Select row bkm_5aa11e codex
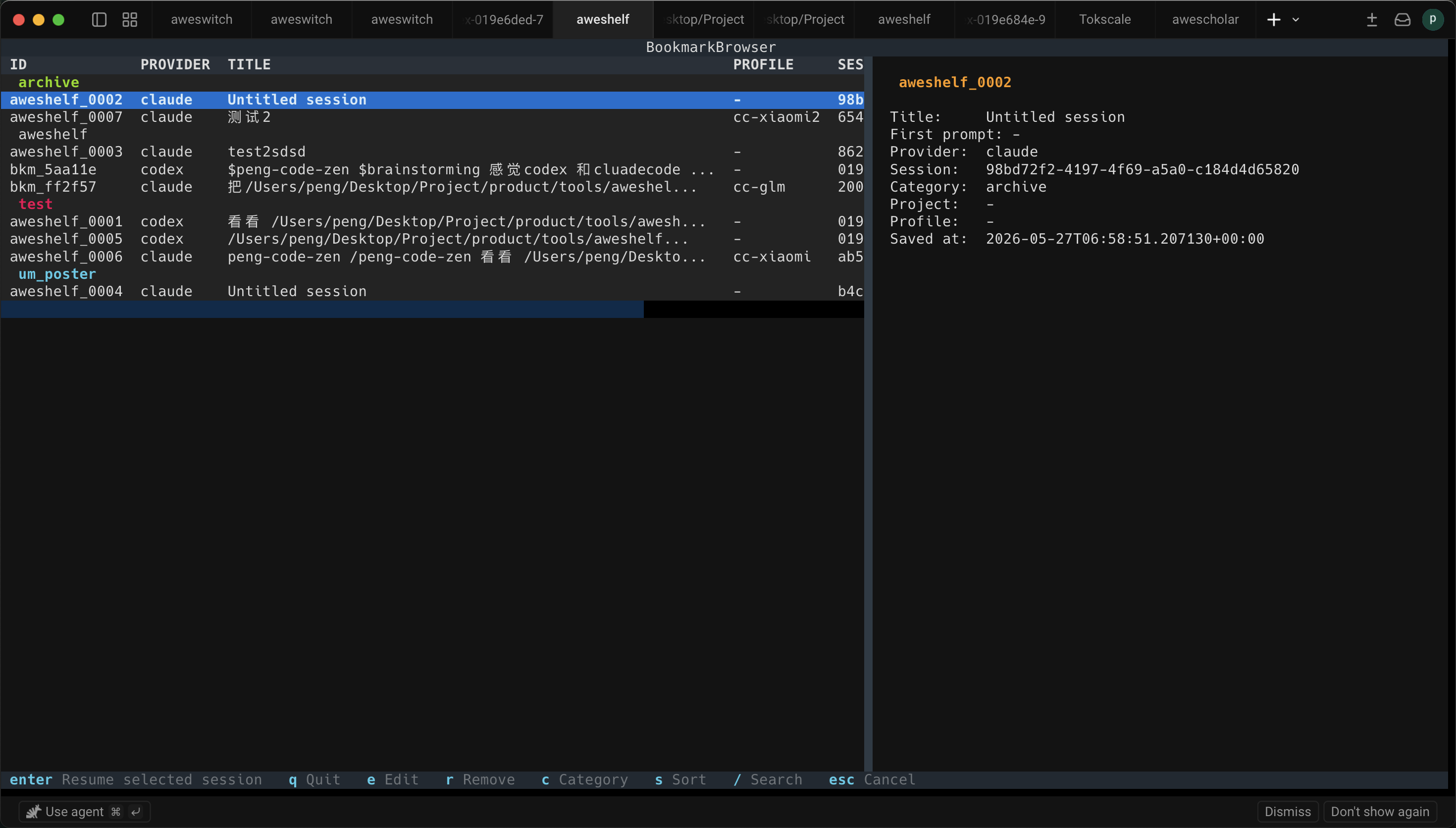The width and height of the screenshot is (1456, 828). [x=432, y=169]
